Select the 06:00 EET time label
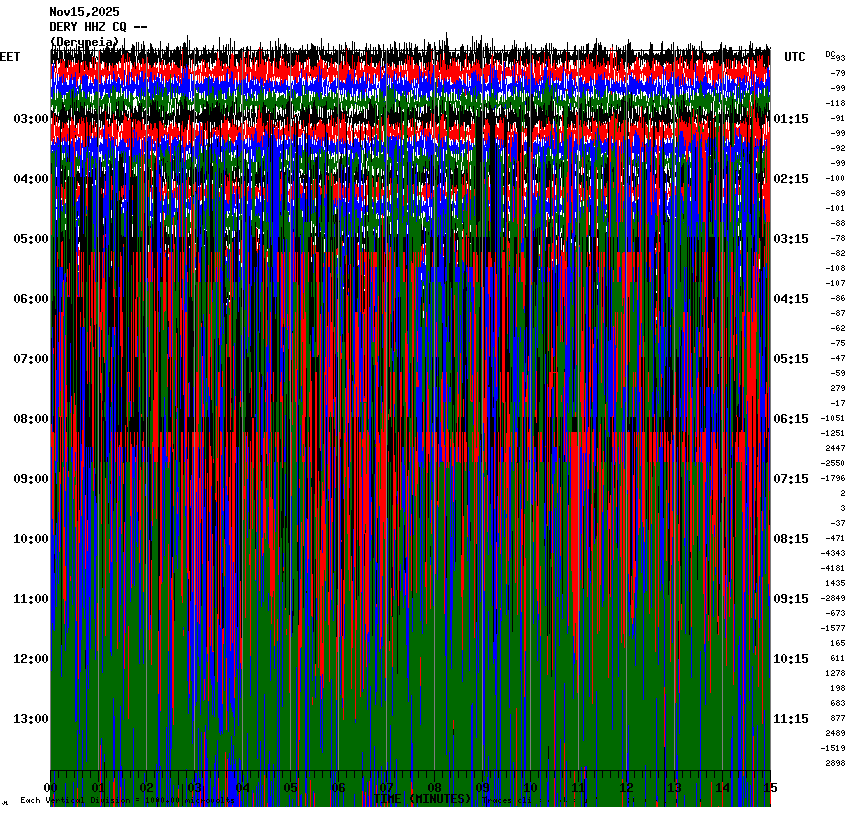Screen dimensions: 850x814 tap(30, 299)
